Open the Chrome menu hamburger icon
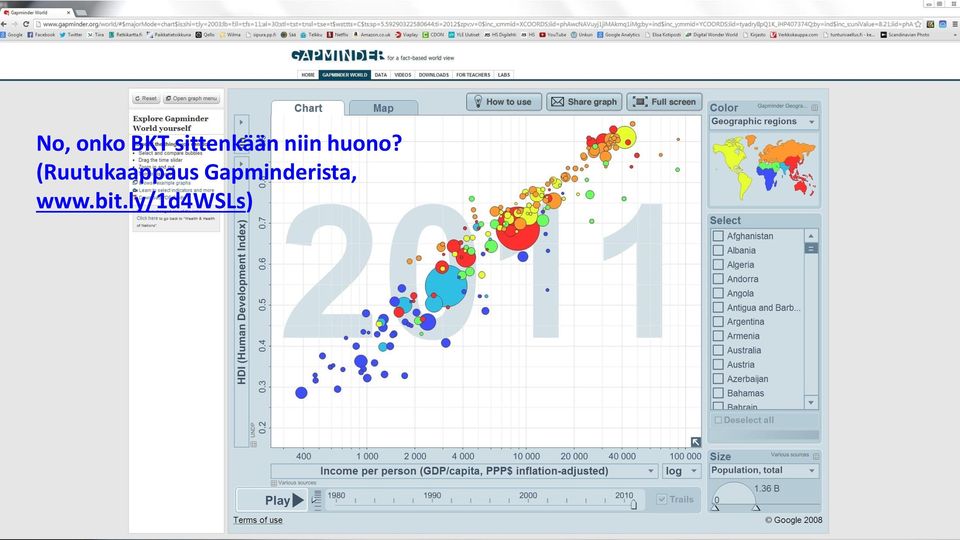The height and width of the screenshot is (540, 960). pyautogui.click(x=955, y=24)
